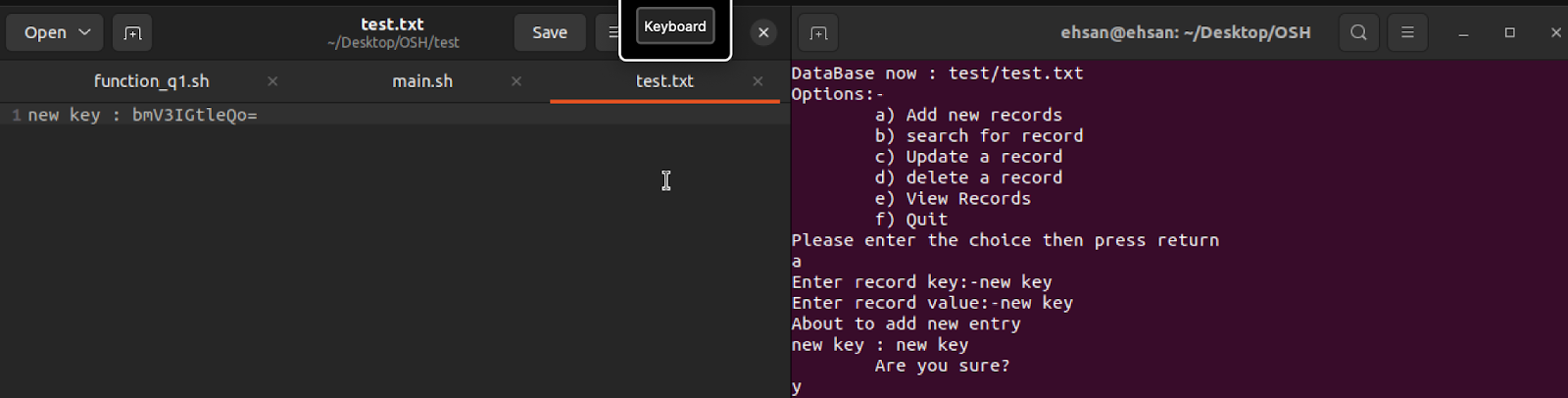Switch to main.sh tab
The image size is (1568, 398).
pyautogui.click(x=422, y=81)
